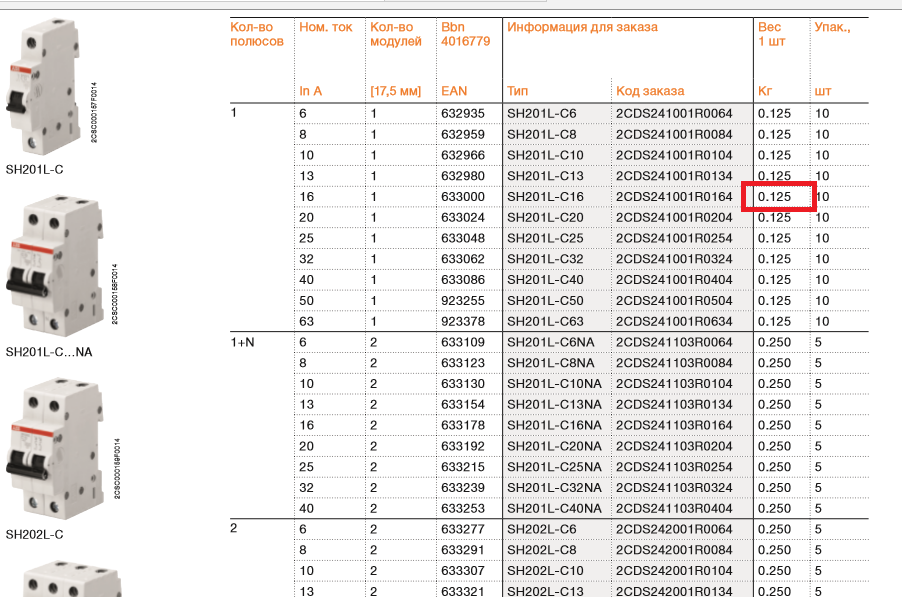
Task: Select EAN value 923378
Action: (x=463, y=322)
